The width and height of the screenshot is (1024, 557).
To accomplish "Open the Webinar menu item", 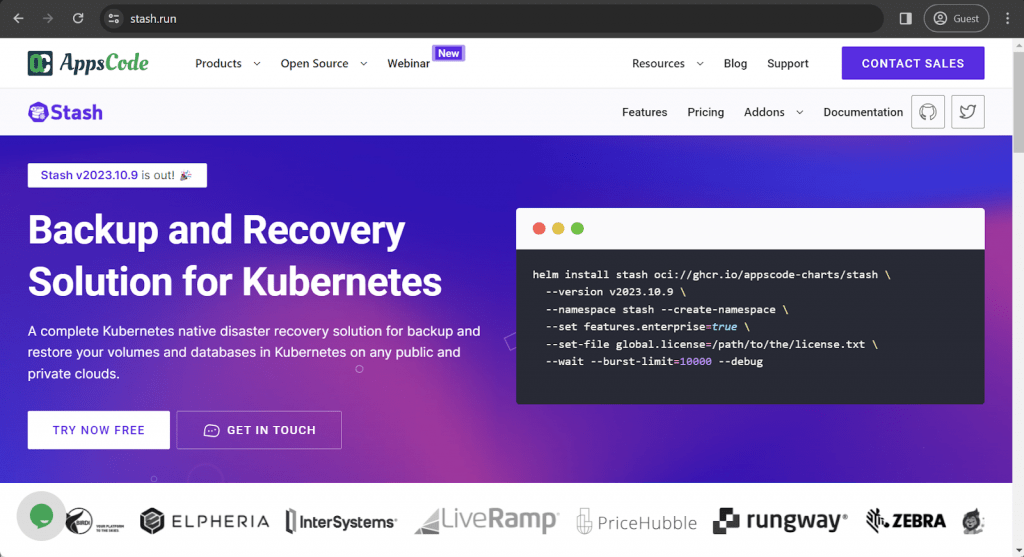I will click(408, 63).
